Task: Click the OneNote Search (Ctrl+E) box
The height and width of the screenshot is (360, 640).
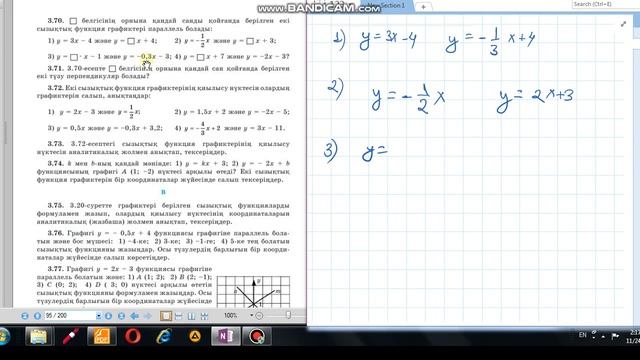Action: click(606, 4)
